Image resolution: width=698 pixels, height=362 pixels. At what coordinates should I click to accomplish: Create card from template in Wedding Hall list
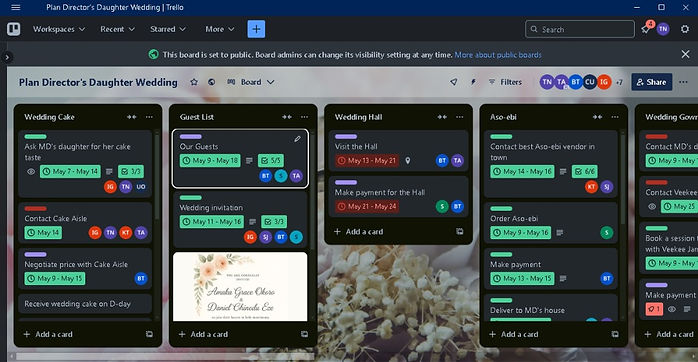coord(459,232)
